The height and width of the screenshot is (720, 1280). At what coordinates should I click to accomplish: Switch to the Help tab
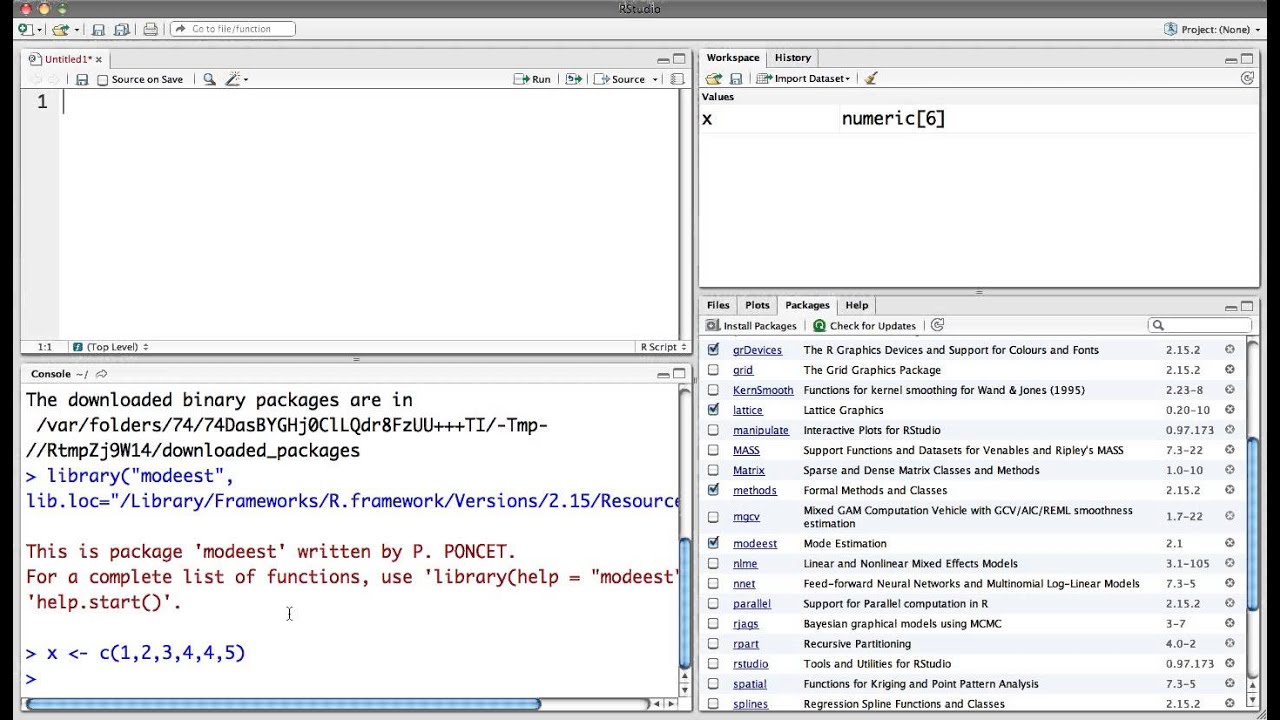coord(857,305)
